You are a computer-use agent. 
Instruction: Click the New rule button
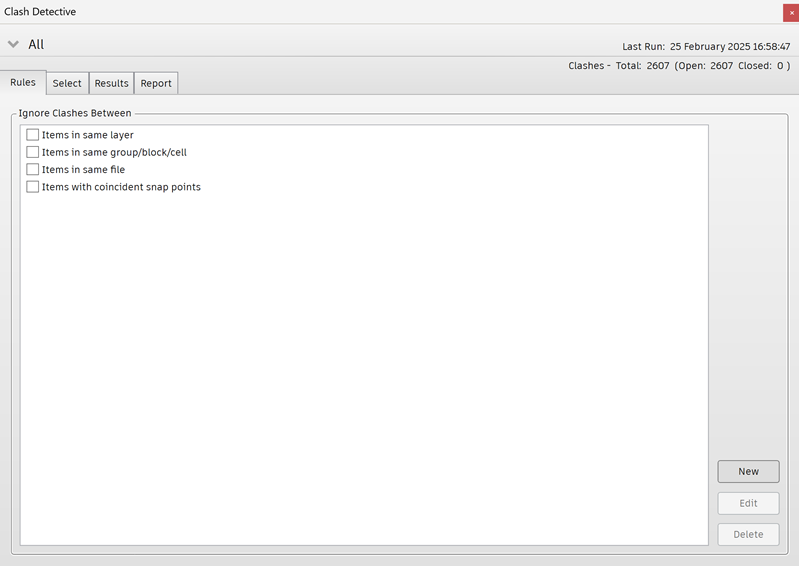pos(748,472)
